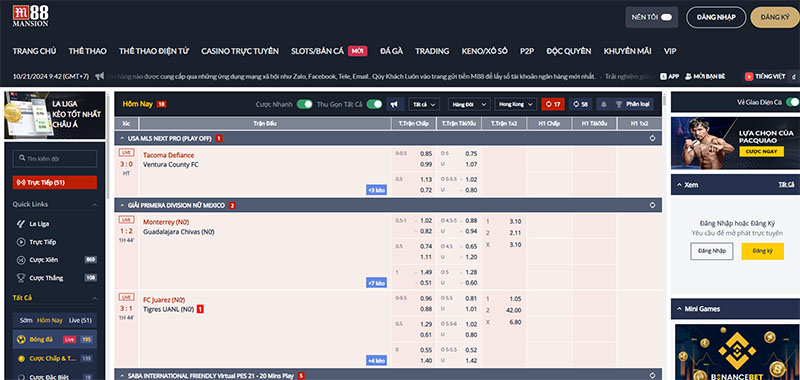This screenshot has height=380, width=800.
Task: Click the Cược Thắng trophy icon
Action: [x=21, y=278]
